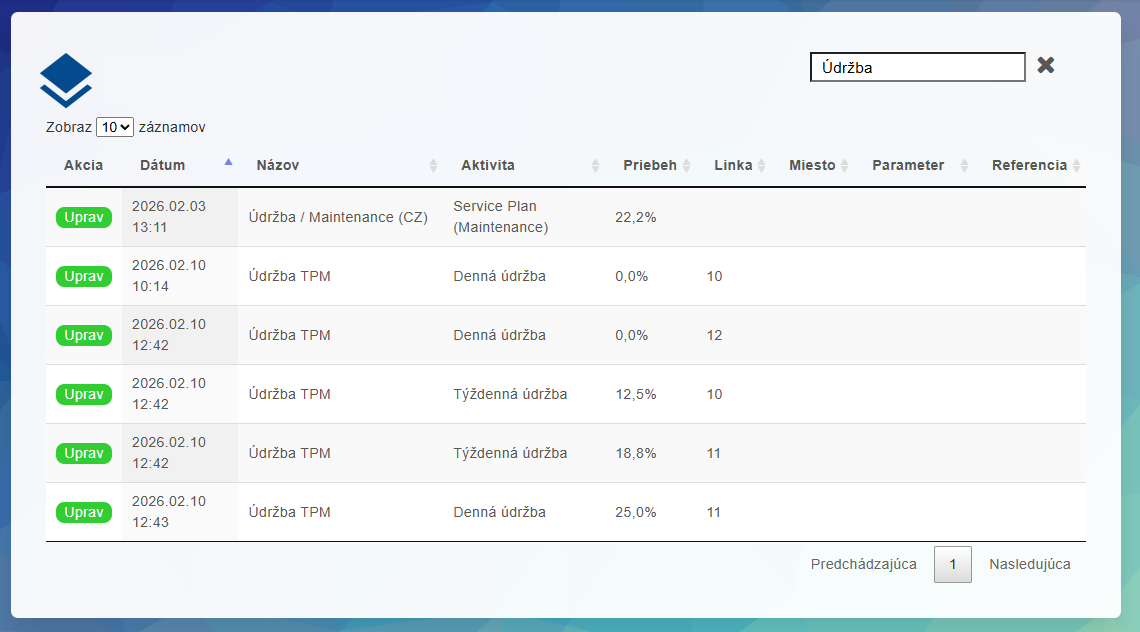
Task: Click sort arrows in Referencia column
Action: [1076, 166]
